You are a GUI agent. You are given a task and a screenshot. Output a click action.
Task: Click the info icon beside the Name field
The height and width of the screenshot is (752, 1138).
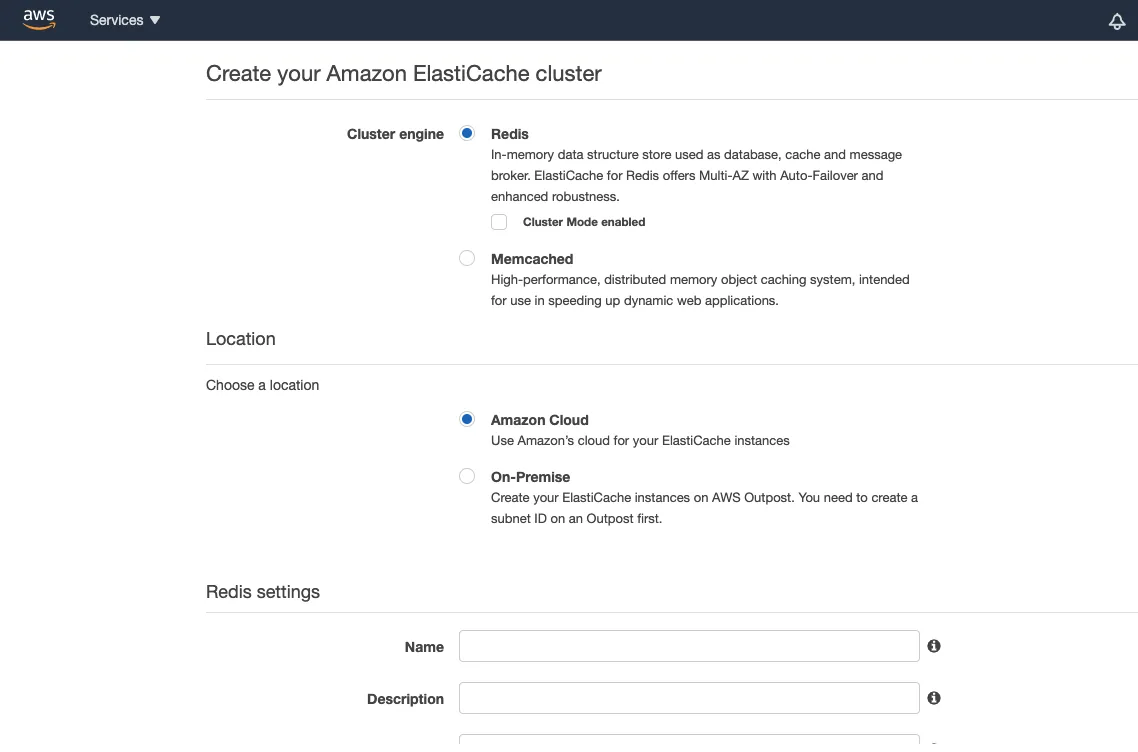coord(933,646)
